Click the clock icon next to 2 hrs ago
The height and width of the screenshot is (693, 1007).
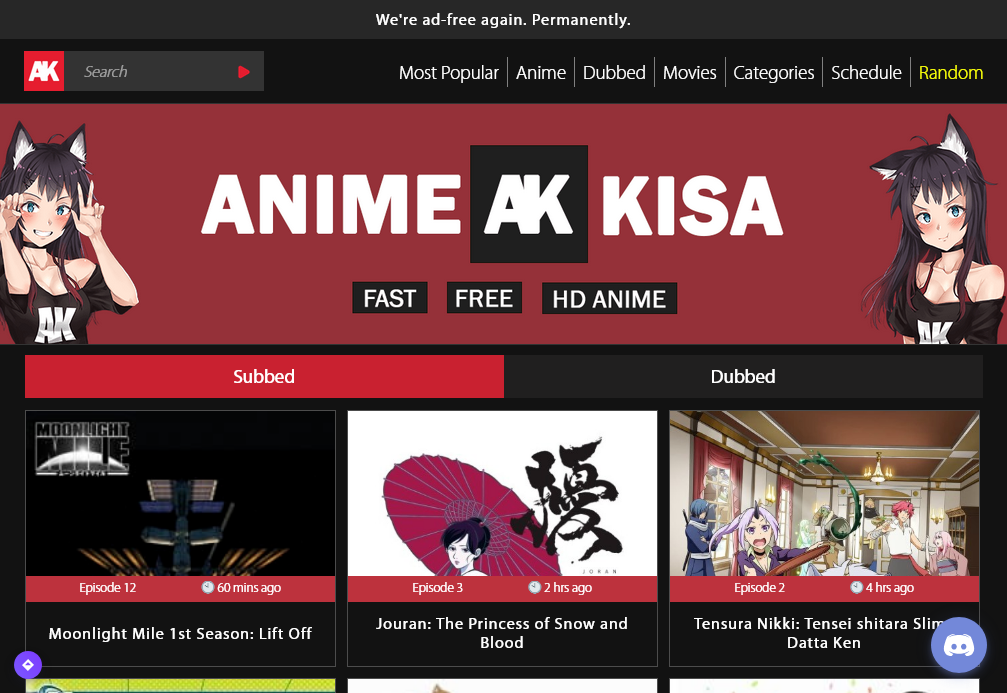[534, 587]
